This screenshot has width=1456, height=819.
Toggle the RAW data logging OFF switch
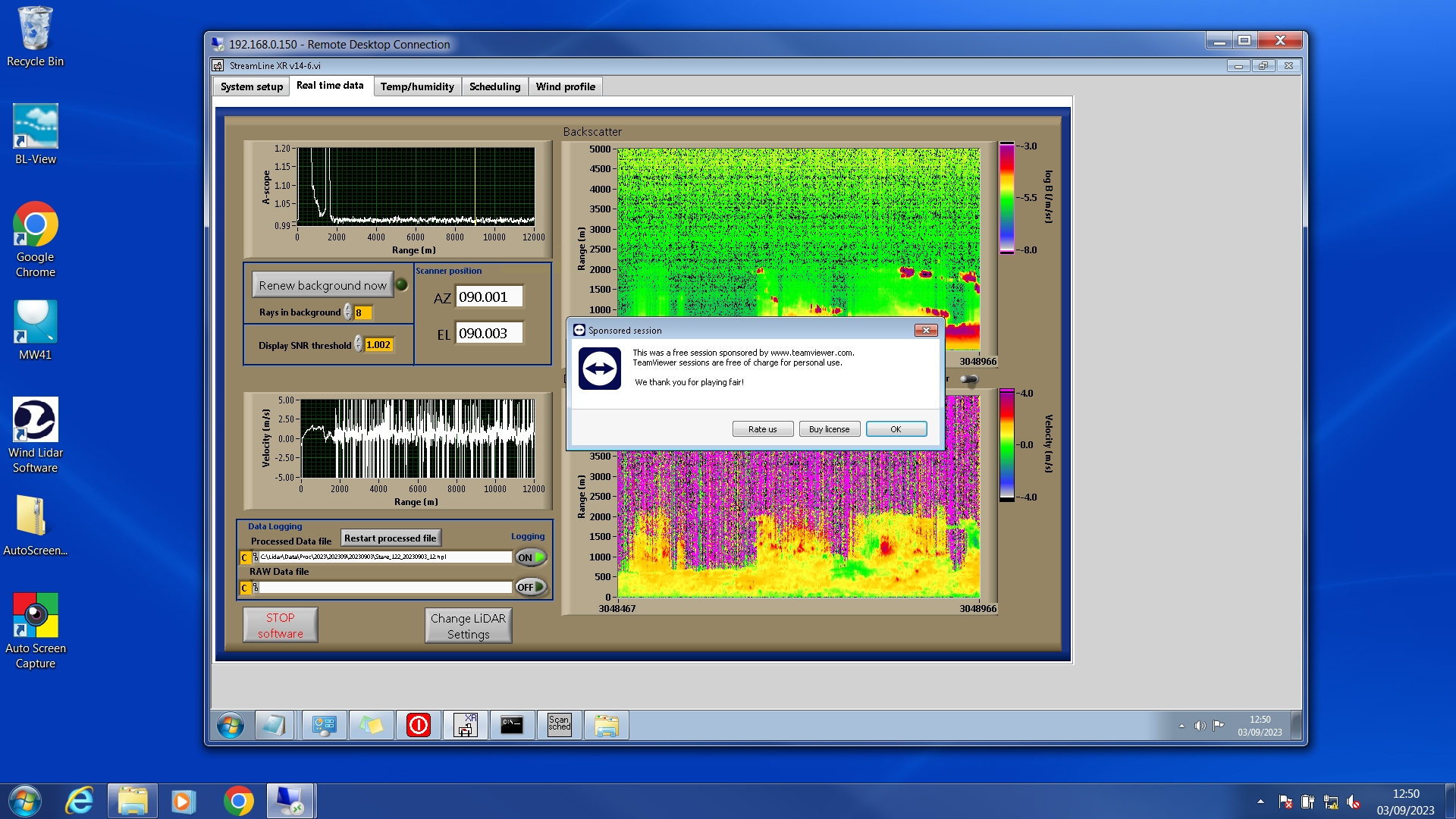pyautogui.click(x=531, y=587)
